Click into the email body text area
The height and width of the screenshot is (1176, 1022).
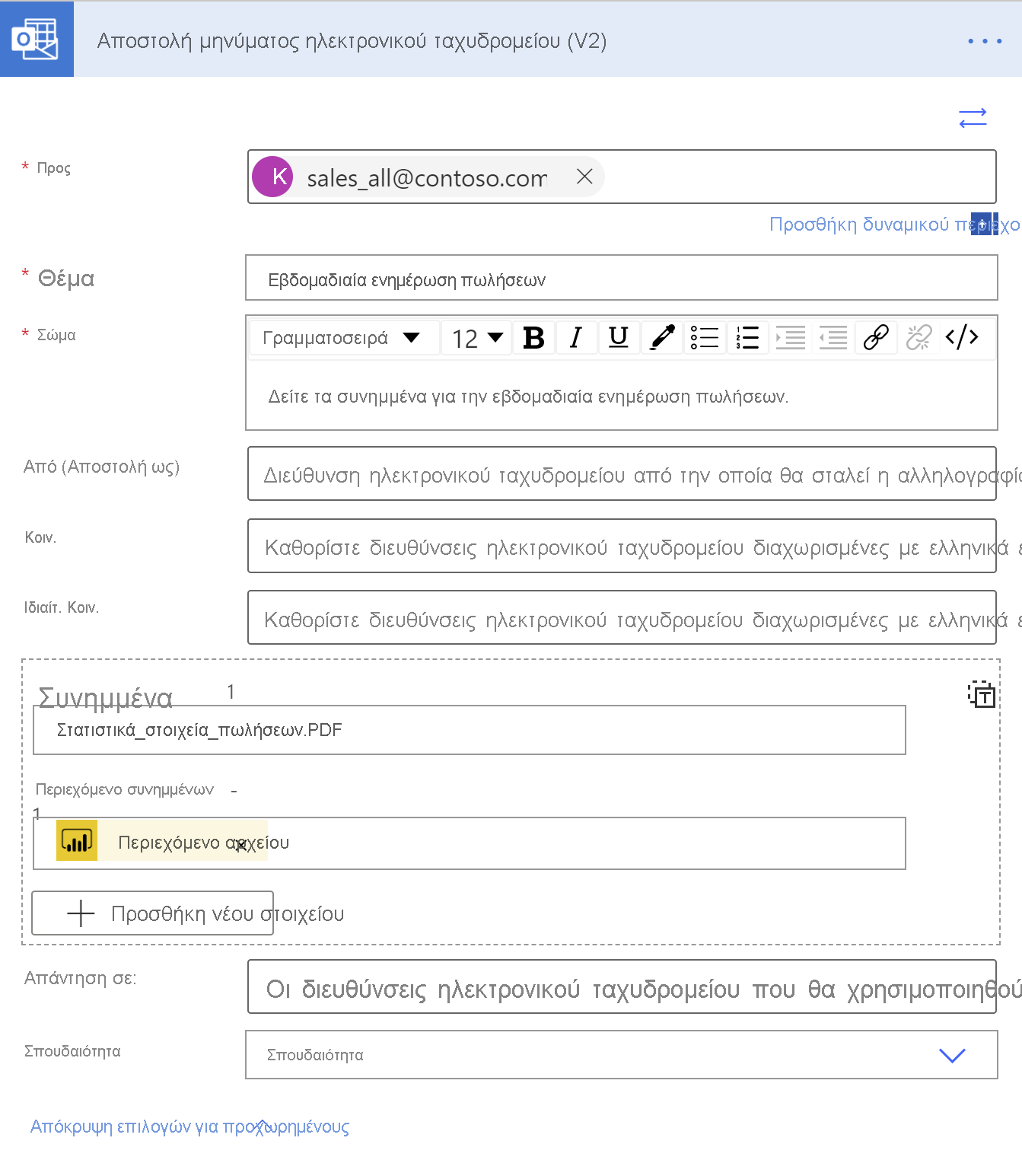tap(622, 396)
